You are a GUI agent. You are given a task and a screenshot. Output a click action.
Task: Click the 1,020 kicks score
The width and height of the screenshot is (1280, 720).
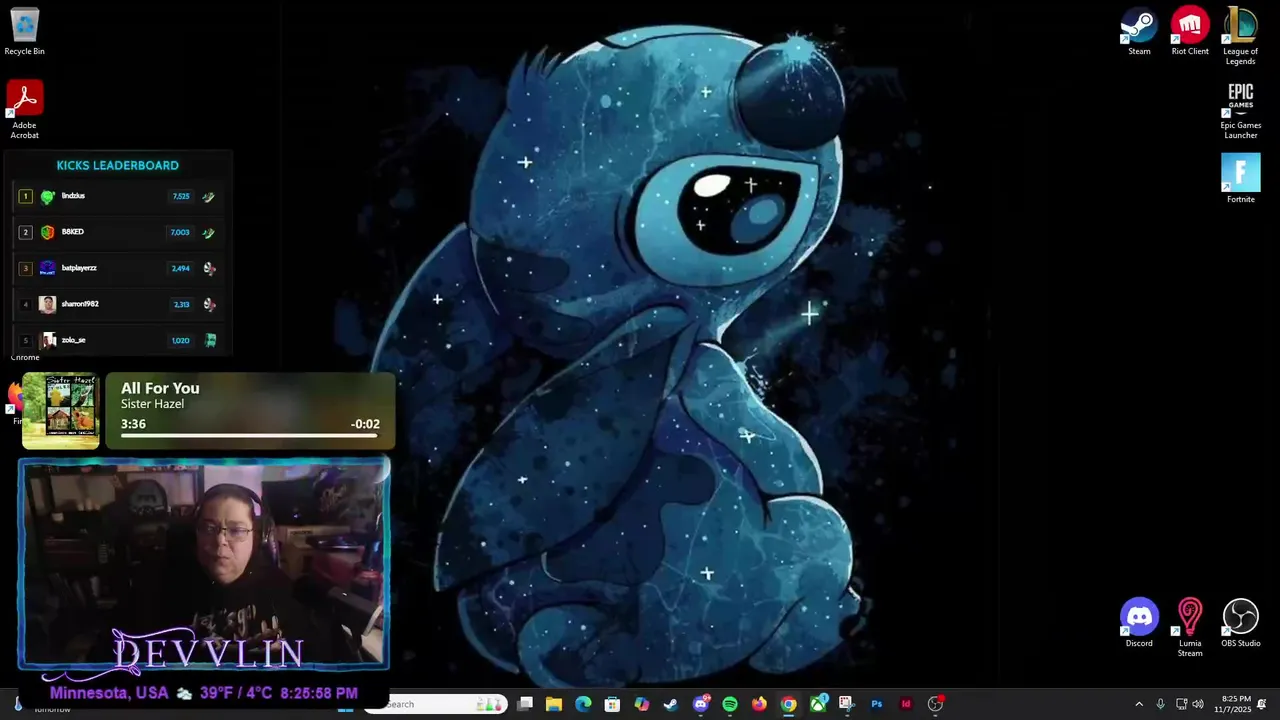181,341
